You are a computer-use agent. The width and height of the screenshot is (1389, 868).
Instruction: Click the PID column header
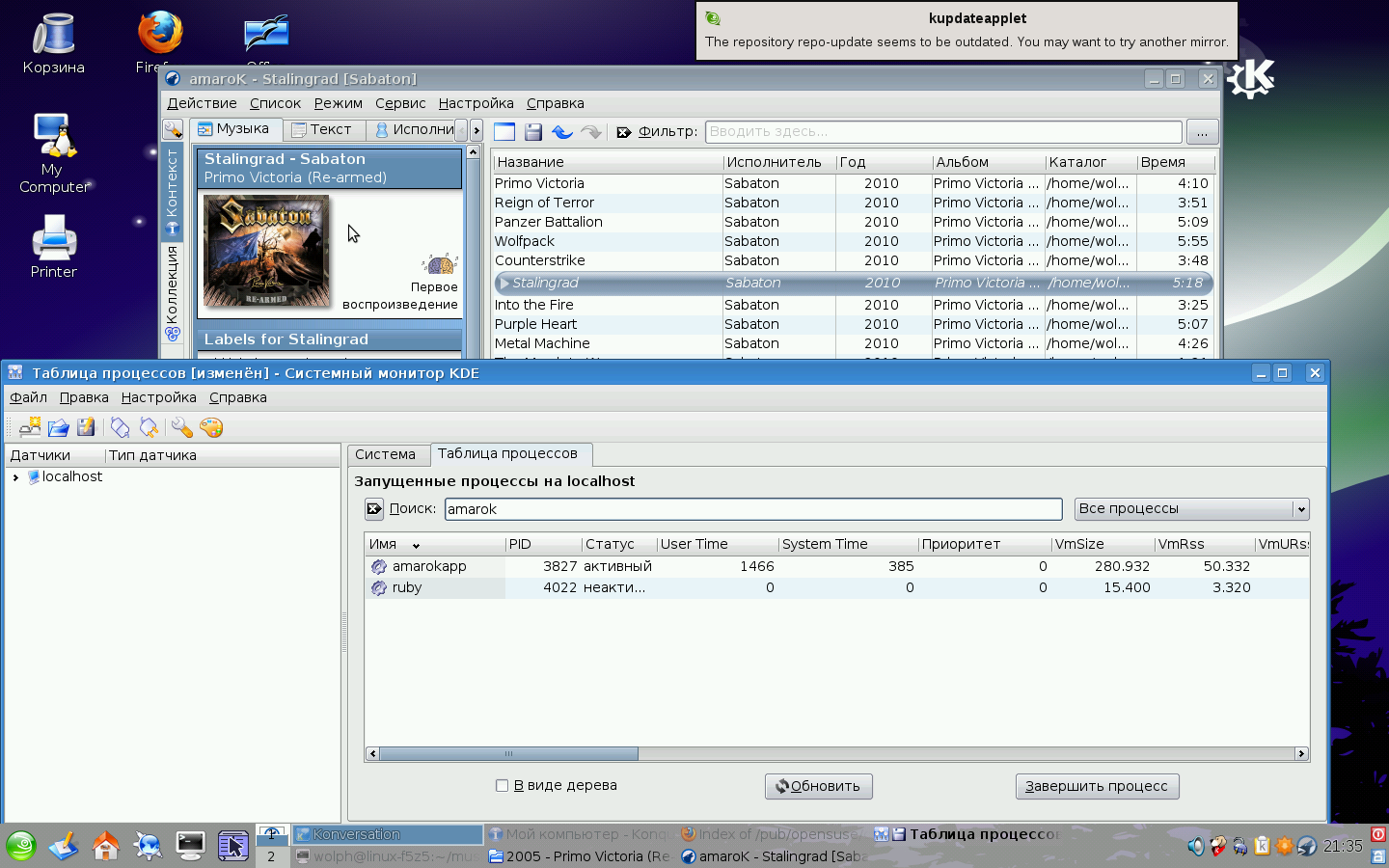543,545
